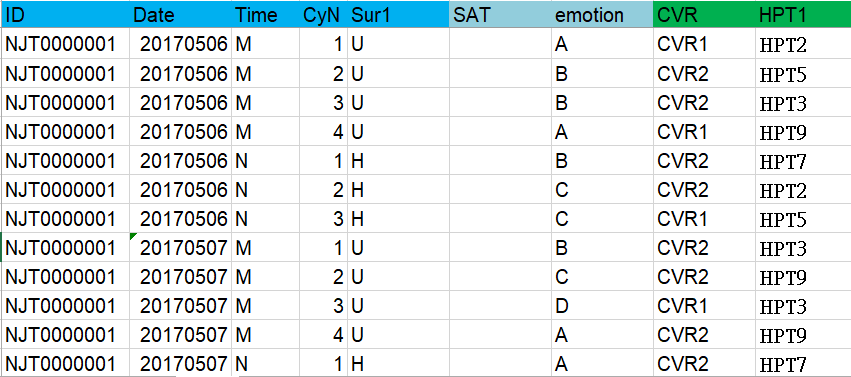851x377 pixels.
Task: Click the emotion header cell
Action: click(602, 15)
